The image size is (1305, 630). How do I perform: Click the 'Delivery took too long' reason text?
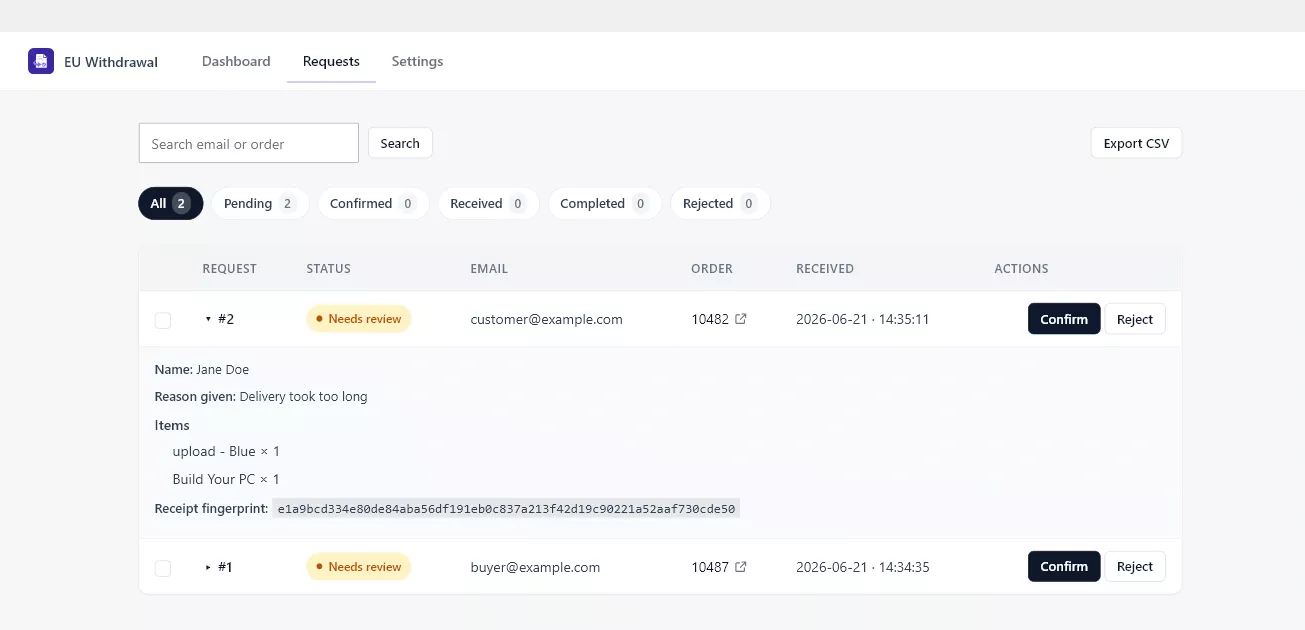[x=304, y=396]
